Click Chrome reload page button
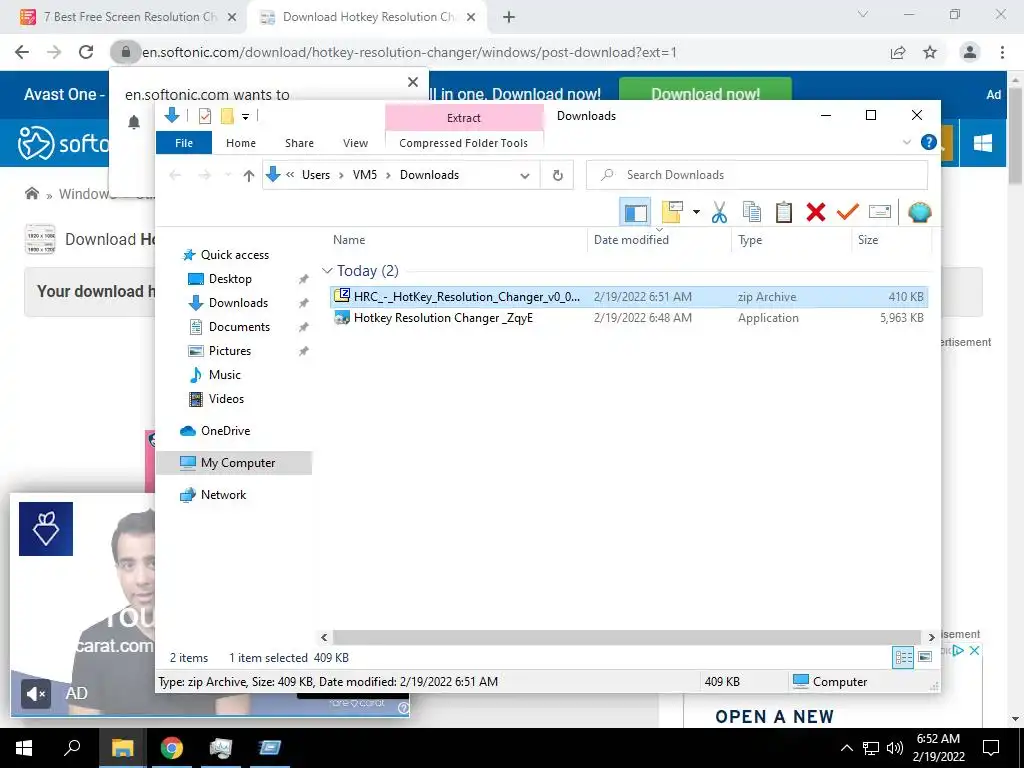Image resolution: width=1024 pixels, height=768 pixels. pyautogui.click(x=86, y=52)
